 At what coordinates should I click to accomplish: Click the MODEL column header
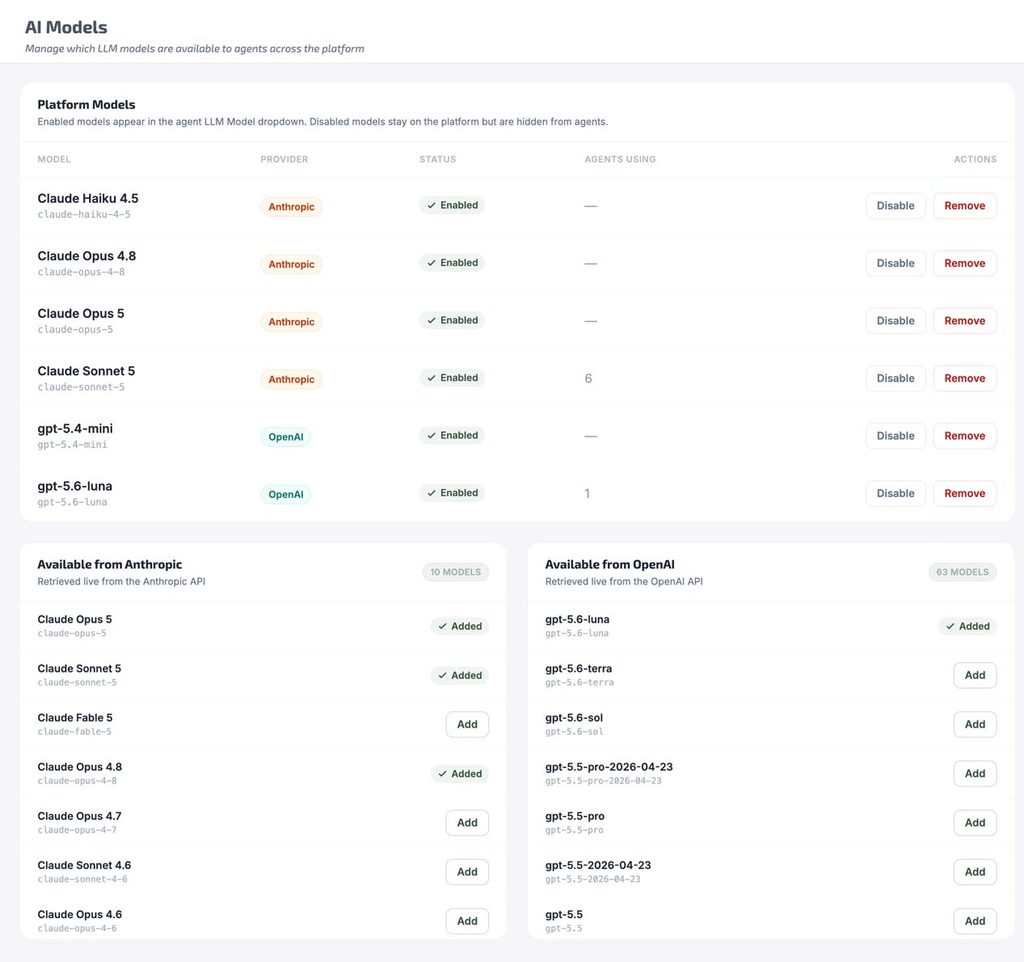54,159
